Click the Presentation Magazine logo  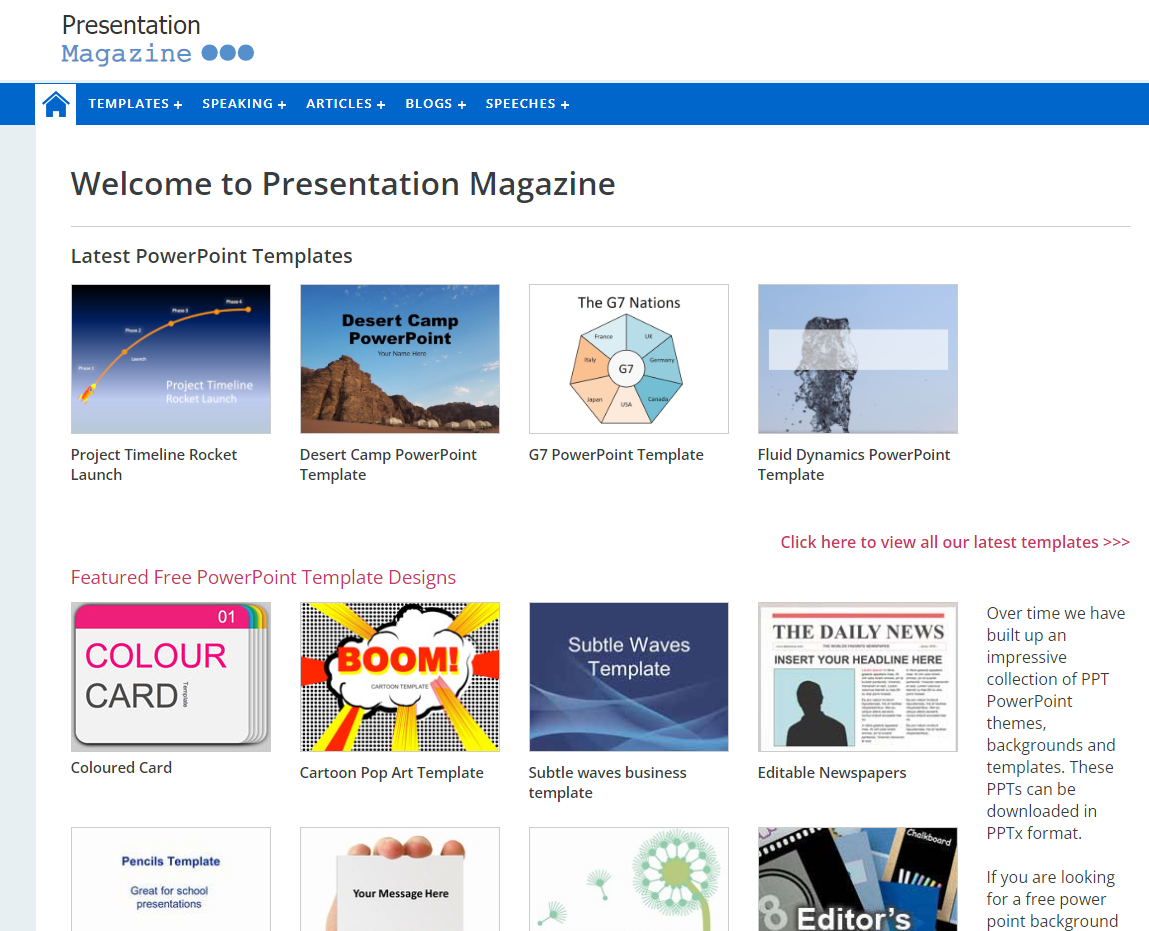157,40
